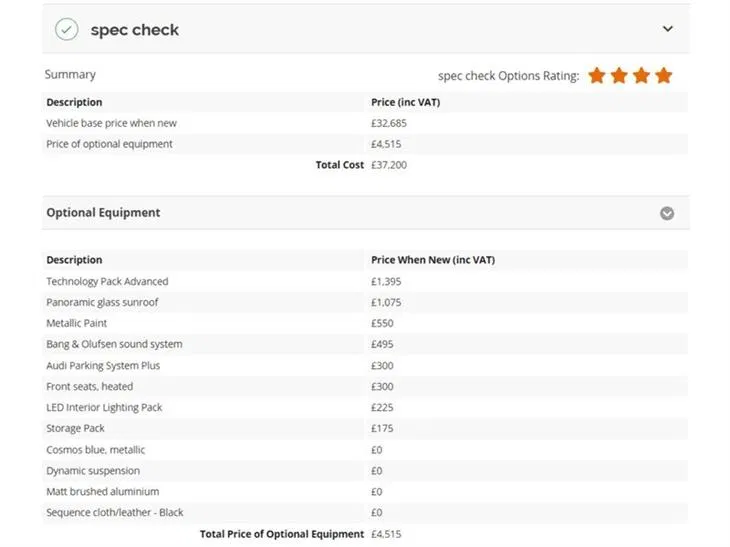Click the Sequence cloth/leather - Black row
The width and height of the screenshot is (730, 547).
pos(365,513)
